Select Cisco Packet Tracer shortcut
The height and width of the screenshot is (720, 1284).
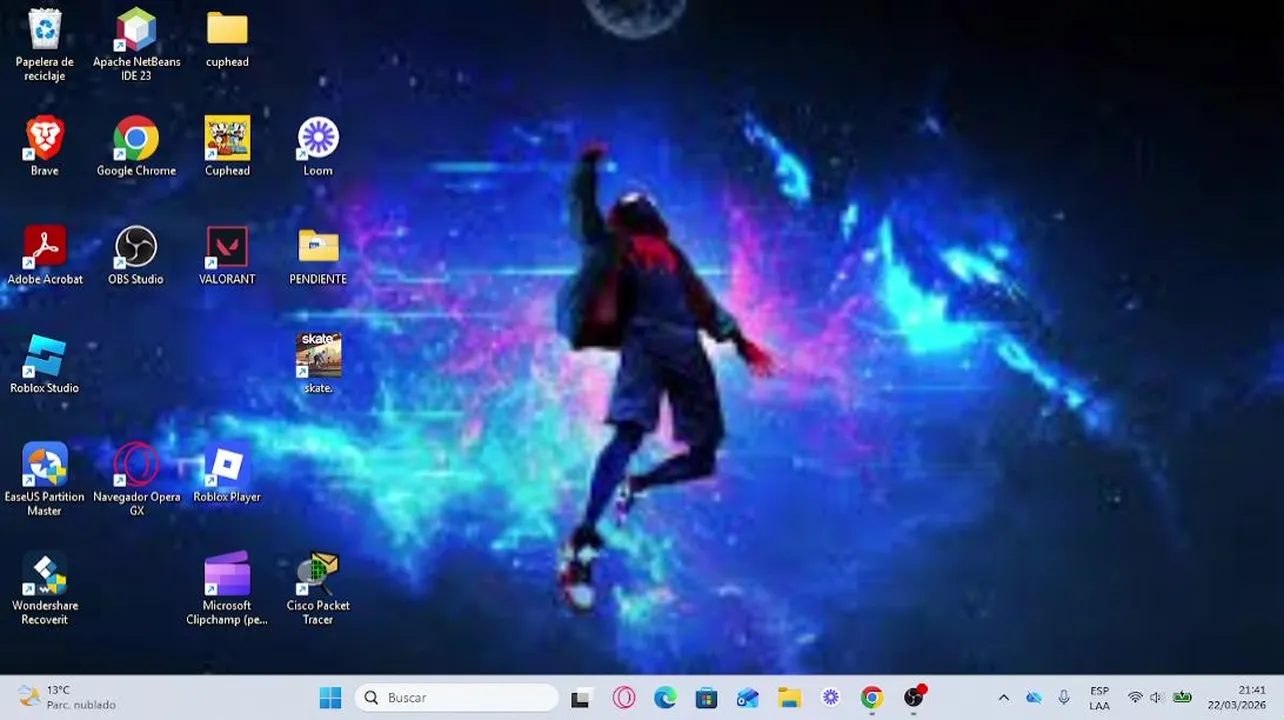click(x=318, y=589)
